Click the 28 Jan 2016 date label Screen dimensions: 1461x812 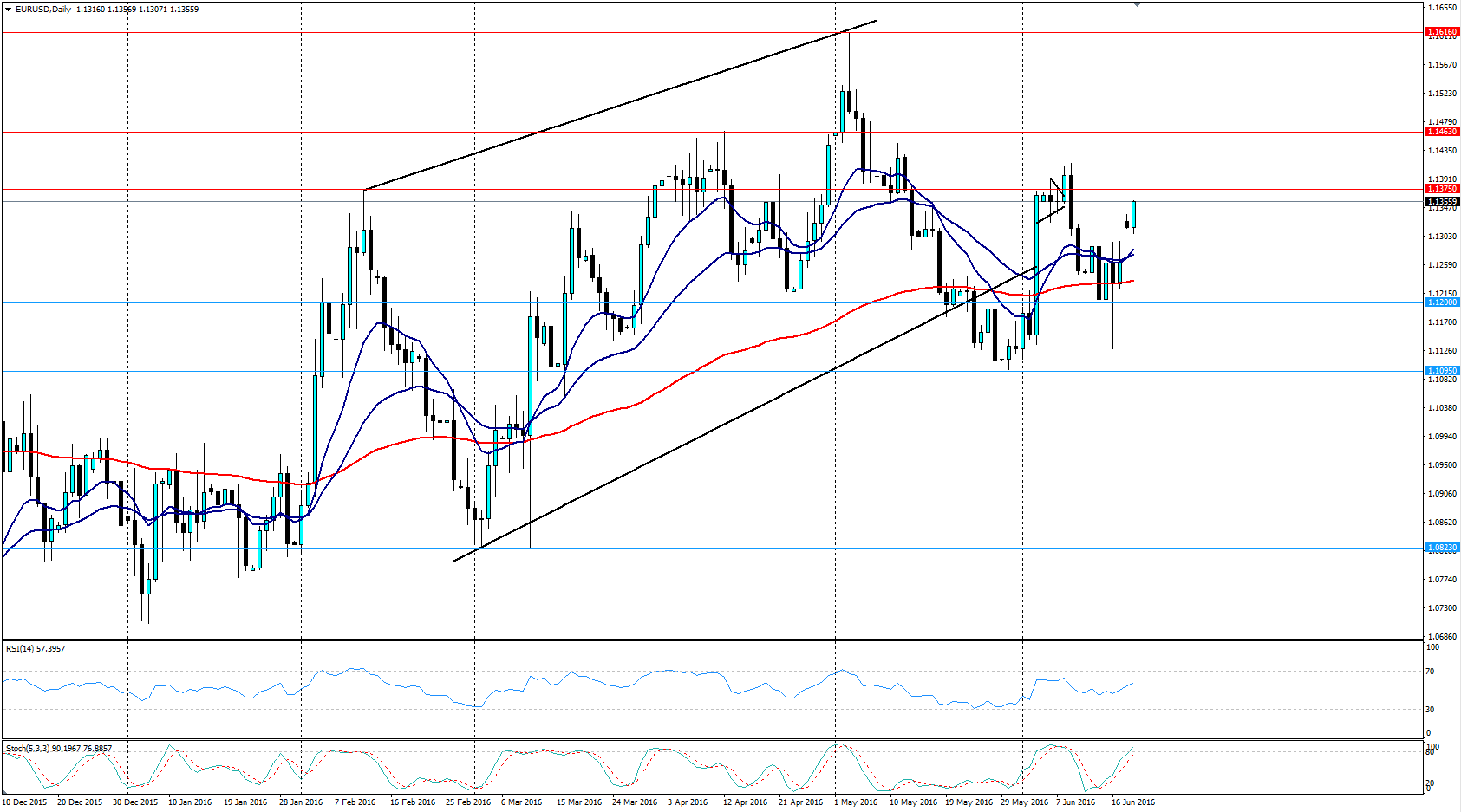pos(301,802)
